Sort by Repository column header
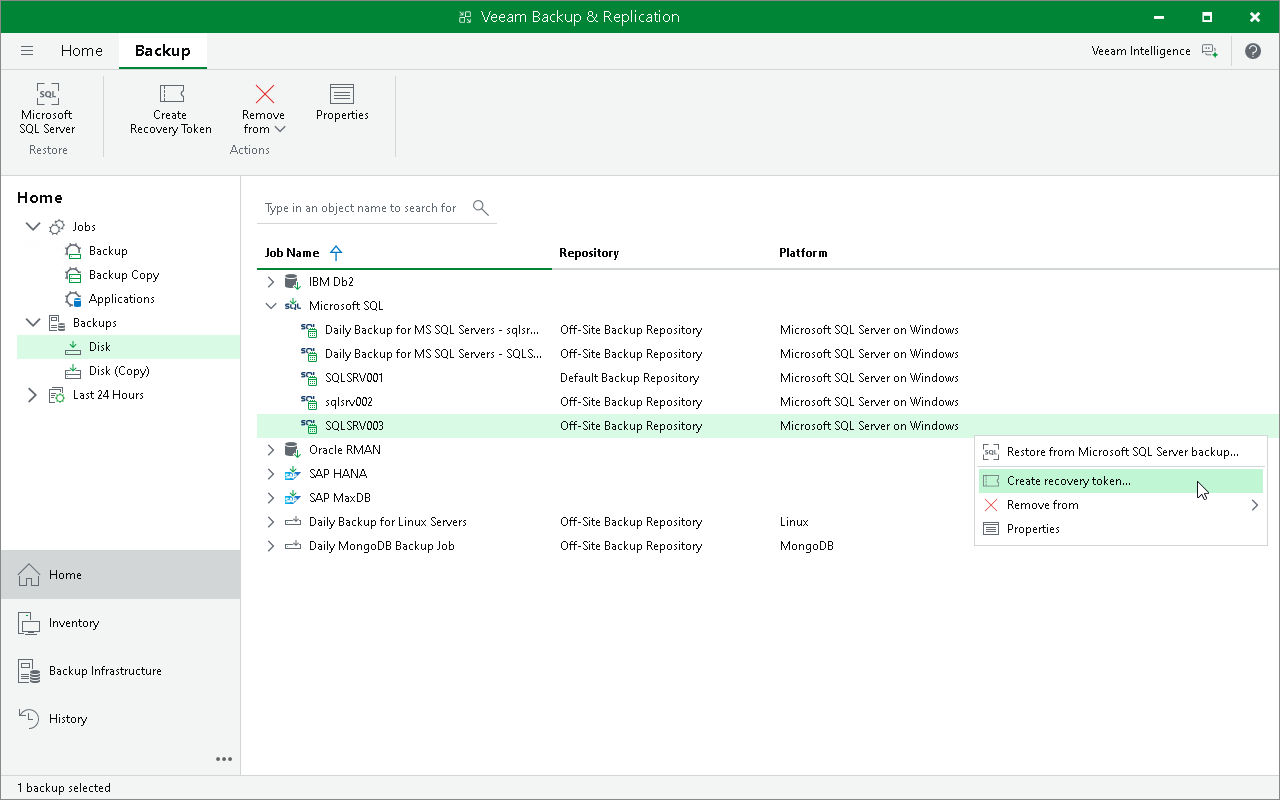 pos(589,253)
